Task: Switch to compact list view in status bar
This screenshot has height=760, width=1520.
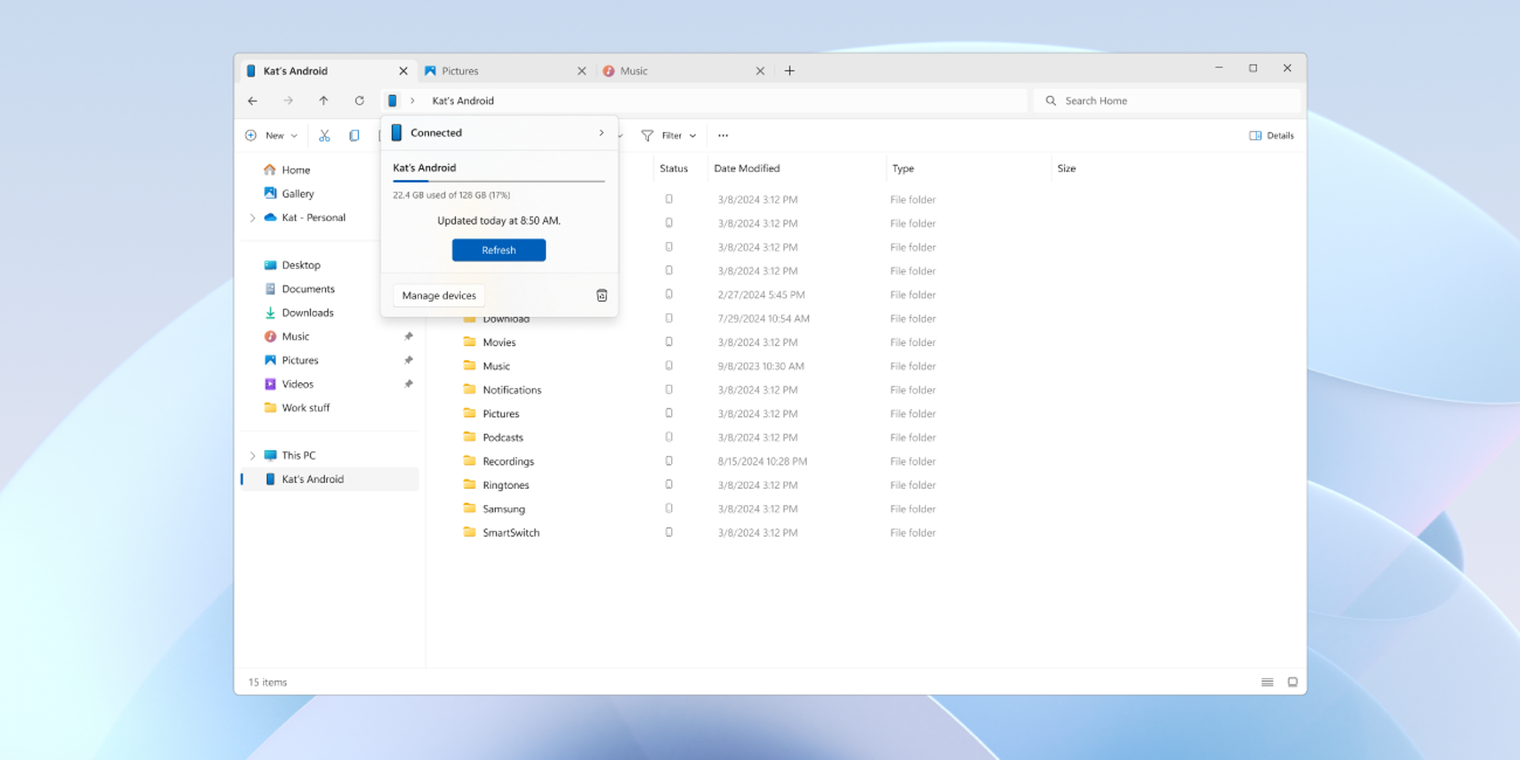Action: point(1266,681)
